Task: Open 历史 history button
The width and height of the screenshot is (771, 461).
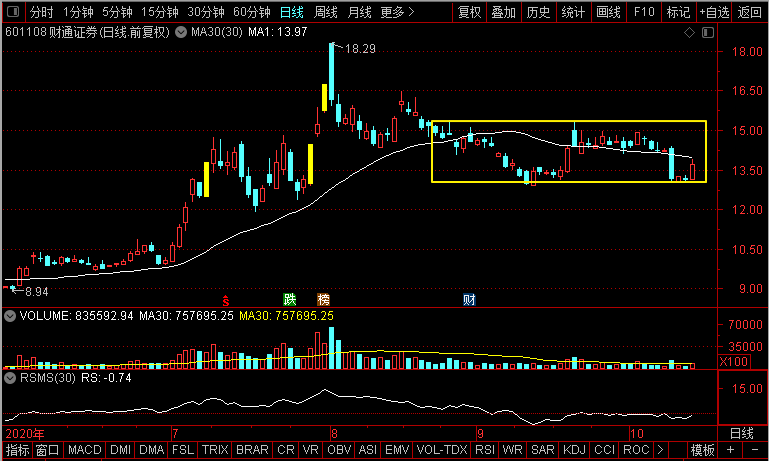Action: [x=538, y=12]
